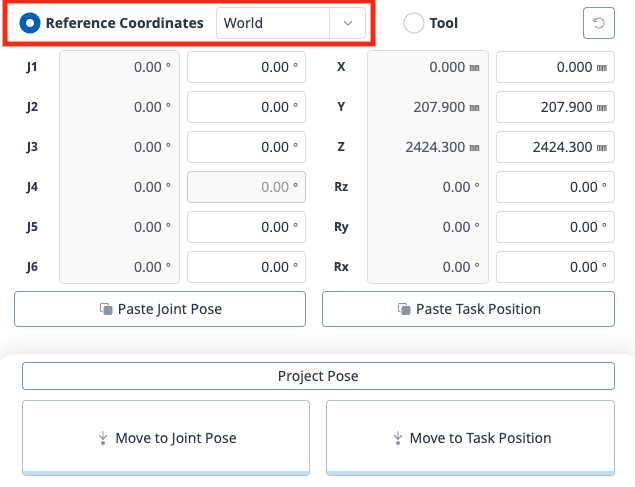Click the J6 target angle input field
Screen dimensions: 635x487
(x=246, y=267)
